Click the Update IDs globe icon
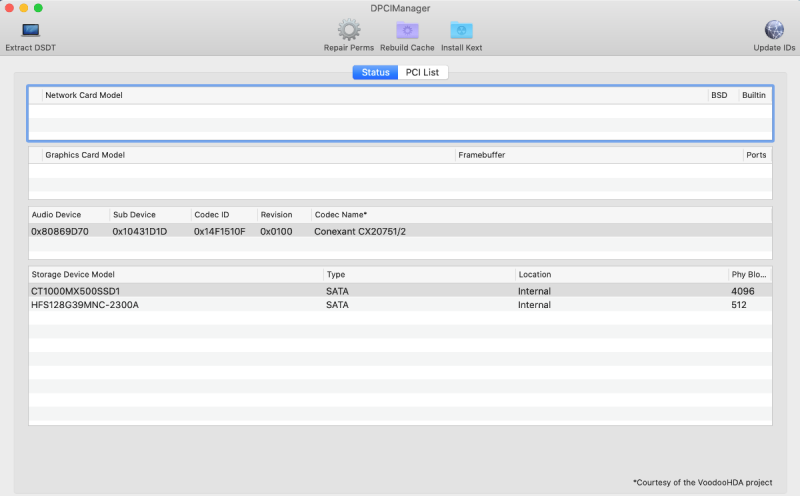The image size is (800, 496). [x=774, y=31]
